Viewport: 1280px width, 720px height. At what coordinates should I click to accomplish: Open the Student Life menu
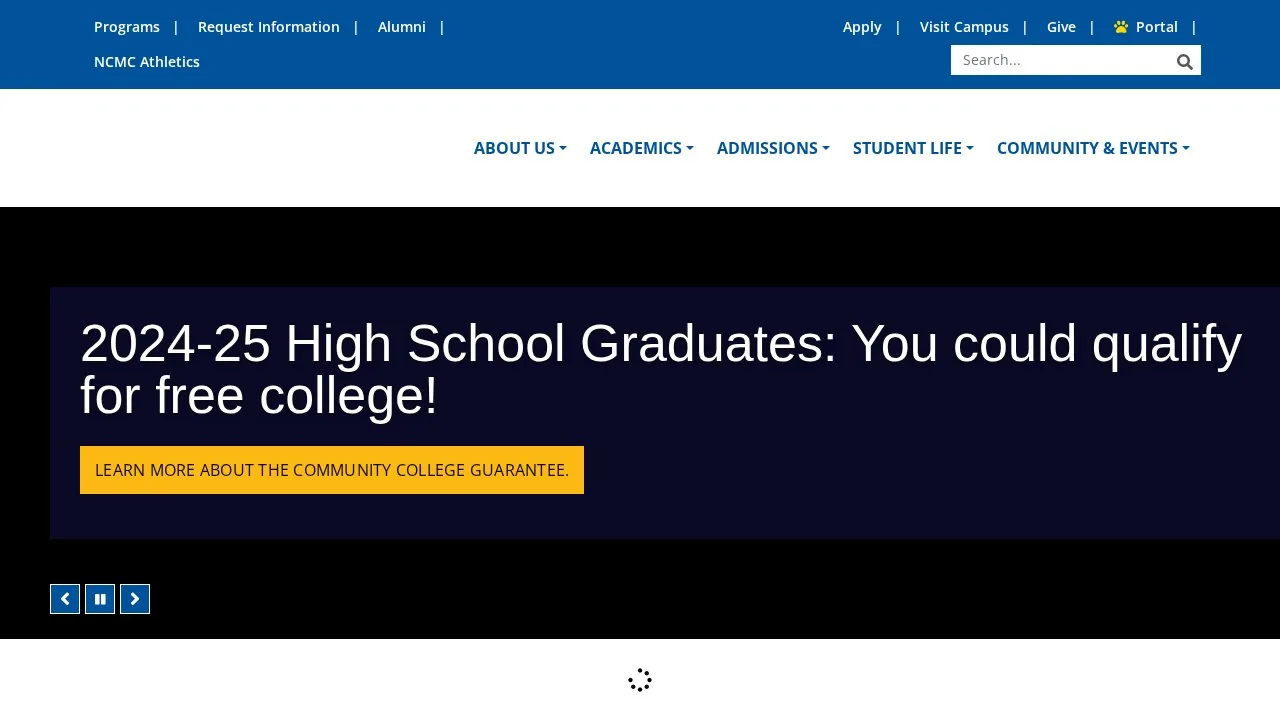tap(913, 148)
